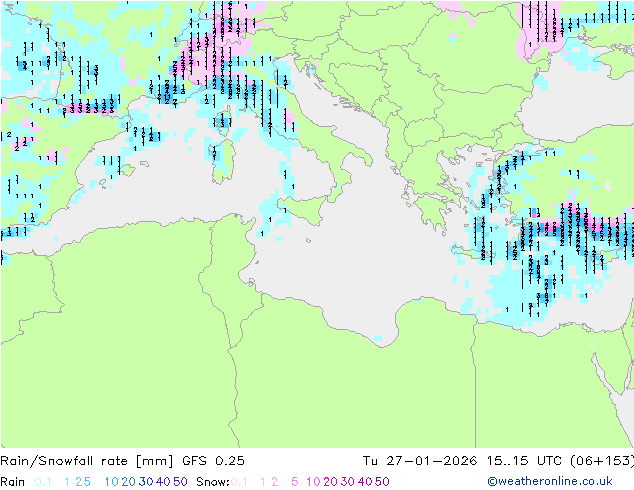Select the Snow legend value 0.1

tap(239, 482)
